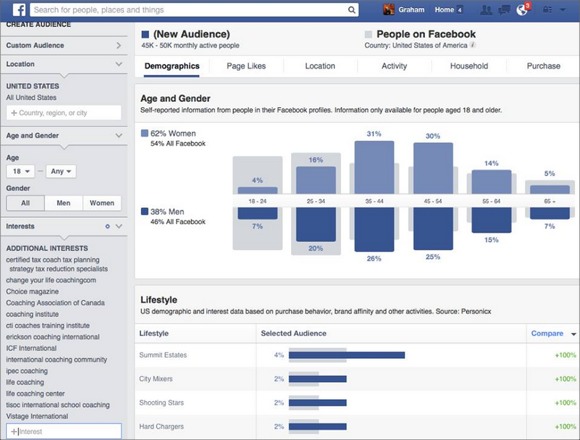Switch to the Activity tab
Screen dimensions: 580x440
click(394, 66)
